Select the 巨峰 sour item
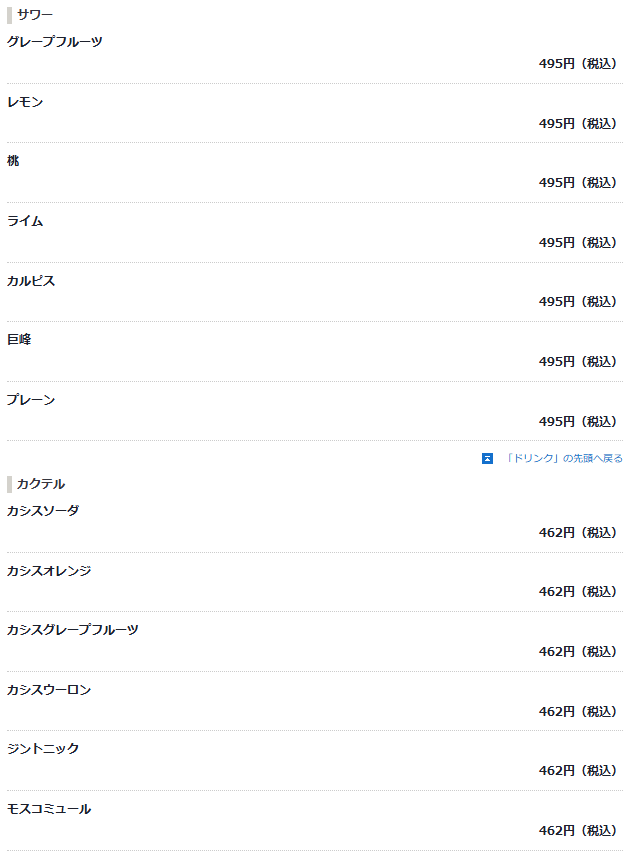630x858 pixels. click(x=19, y=340)
